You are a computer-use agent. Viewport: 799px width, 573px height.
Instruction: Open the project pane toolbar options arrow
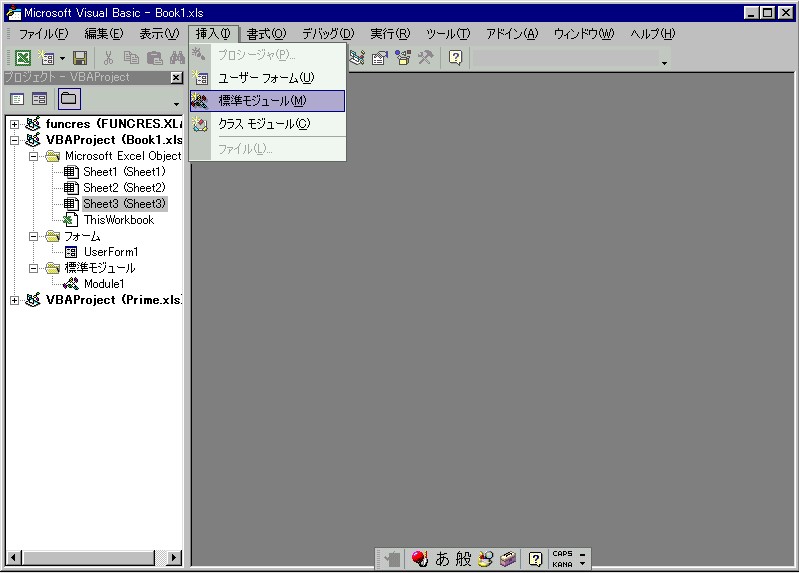click(x=176, y=104)
